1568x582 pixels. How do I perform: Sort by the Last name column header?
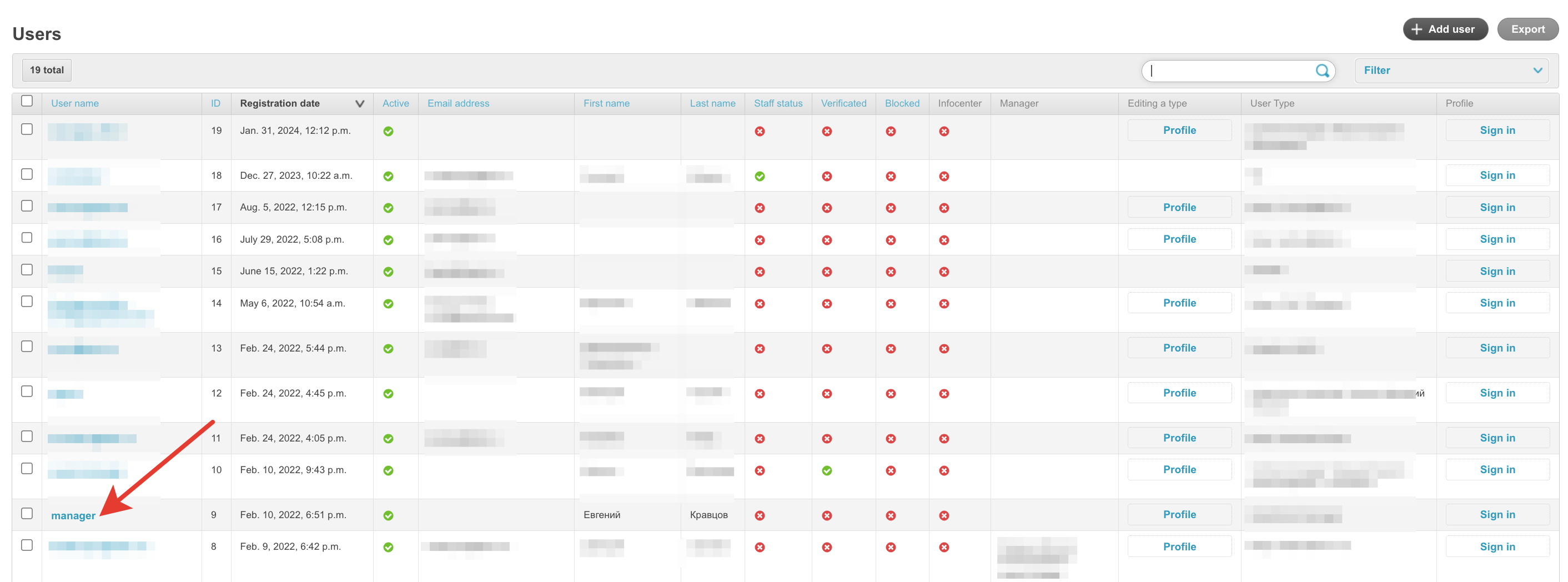(712, 103)
